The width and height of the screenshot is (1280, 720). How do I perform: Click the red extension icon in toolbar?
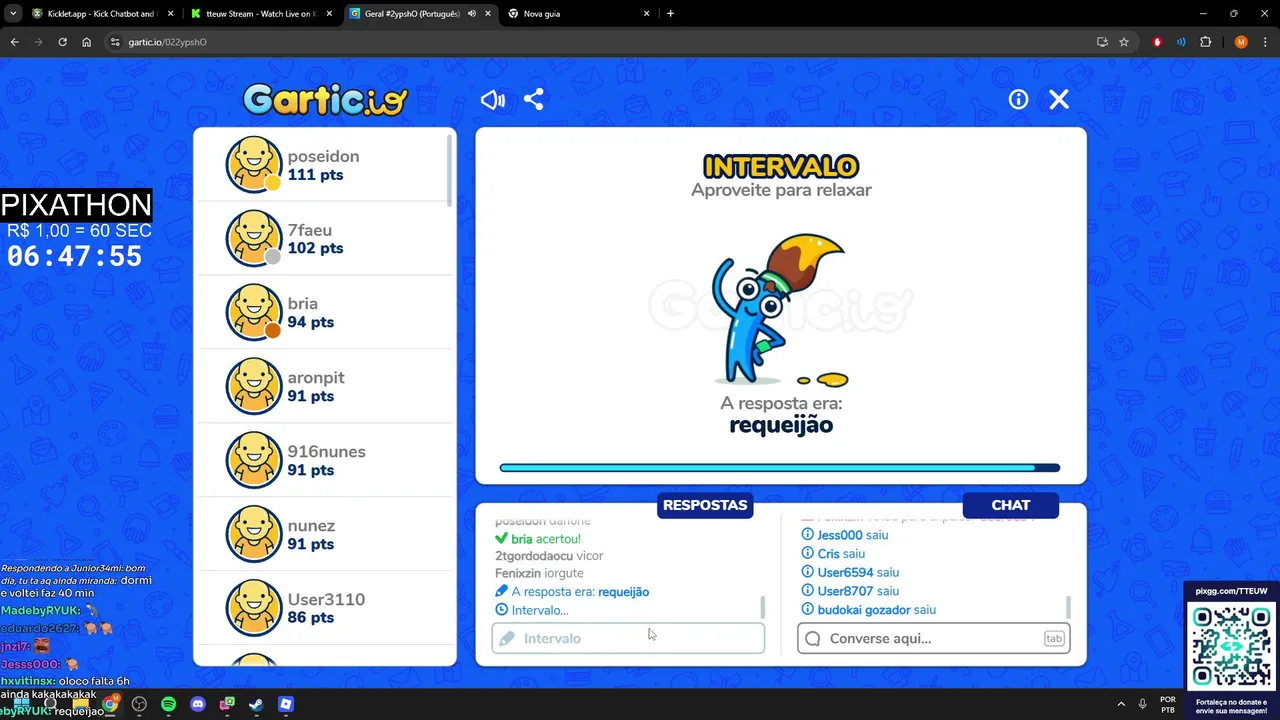(1158, 42)
